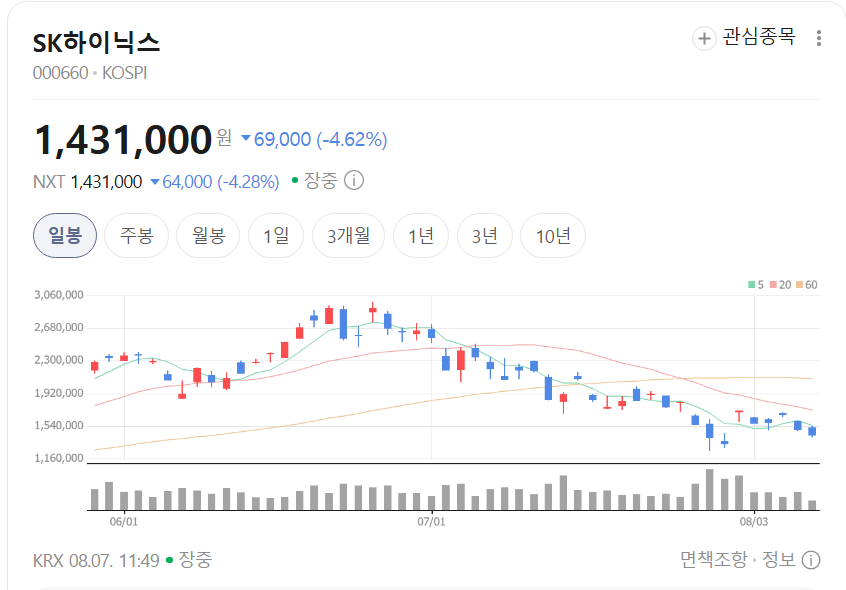Click the 1,540,000 y-axis label
This screenshot has height=590, width=846.
59,426
